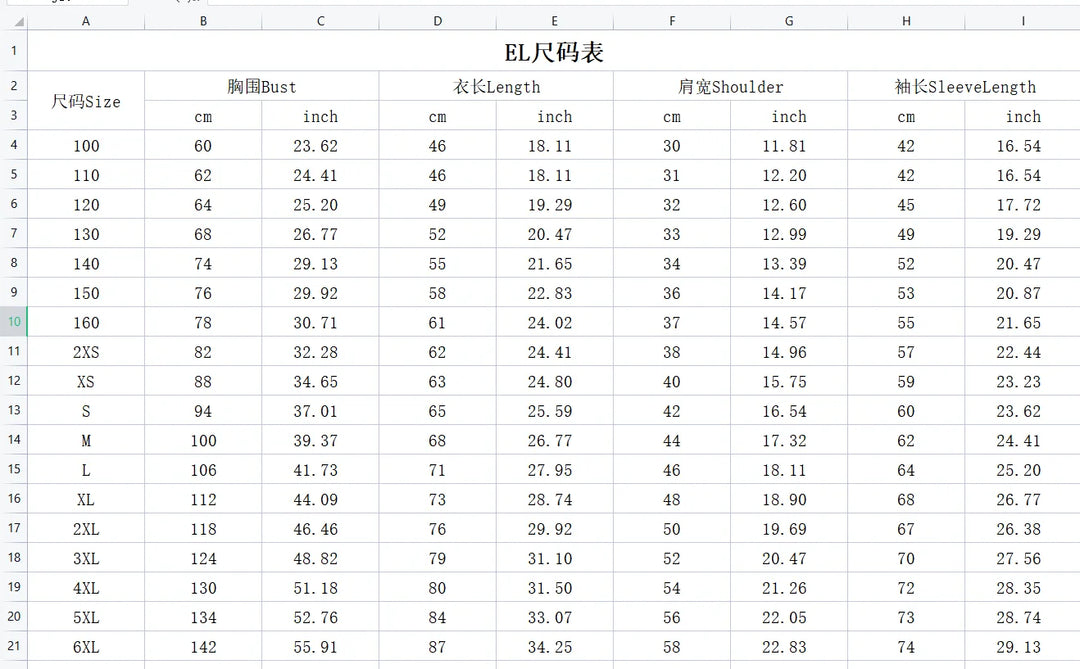The height and width of the screenshot is (669, 1080).
Task: Click cell containing 55.91 inch bust
Action: point(320,647)
